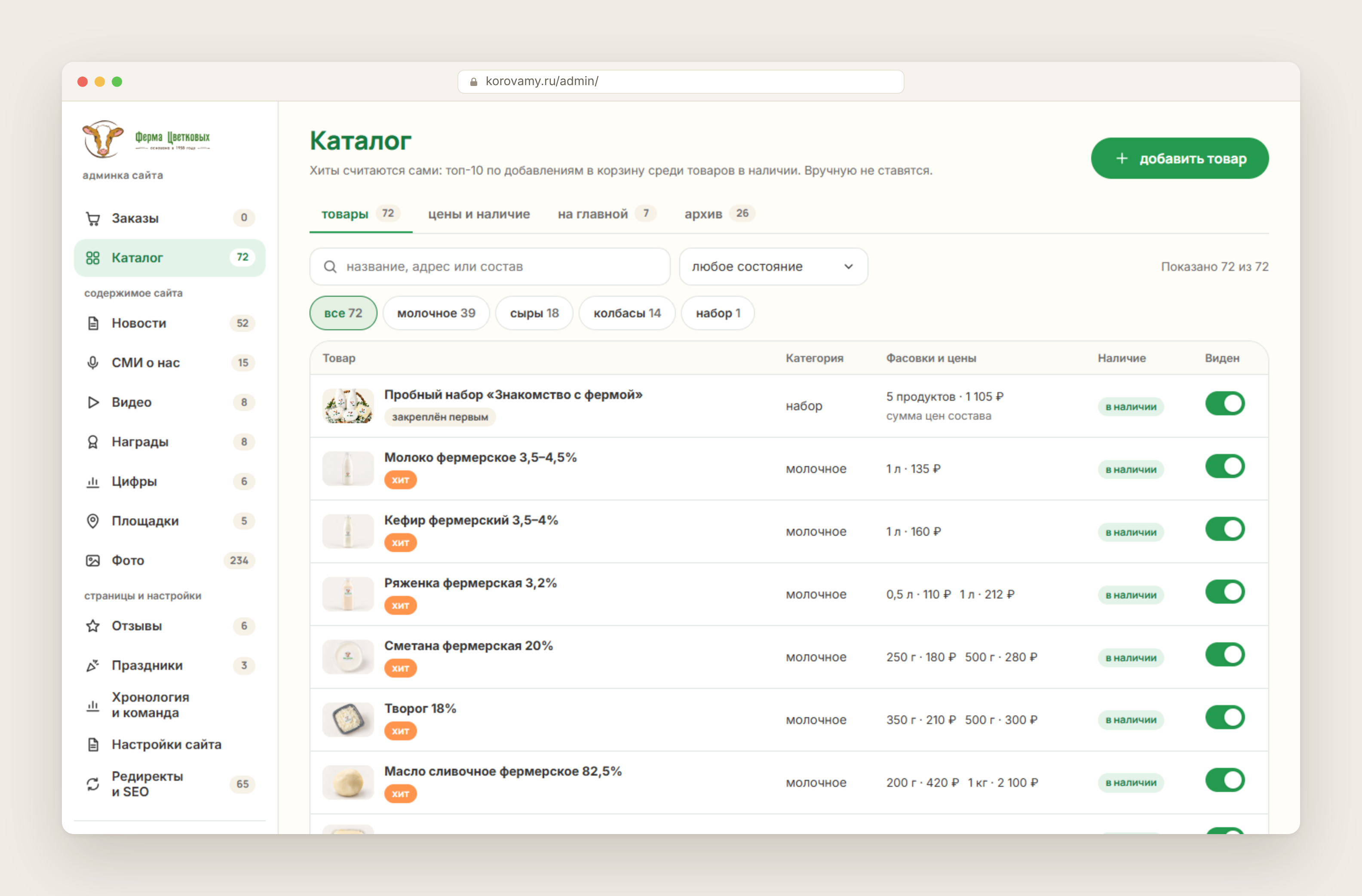1362x896 pixels.
Task: Toggle visibility of Сметана фермерская 20%
Action: pyautogui.click(x=1225, y=654)
